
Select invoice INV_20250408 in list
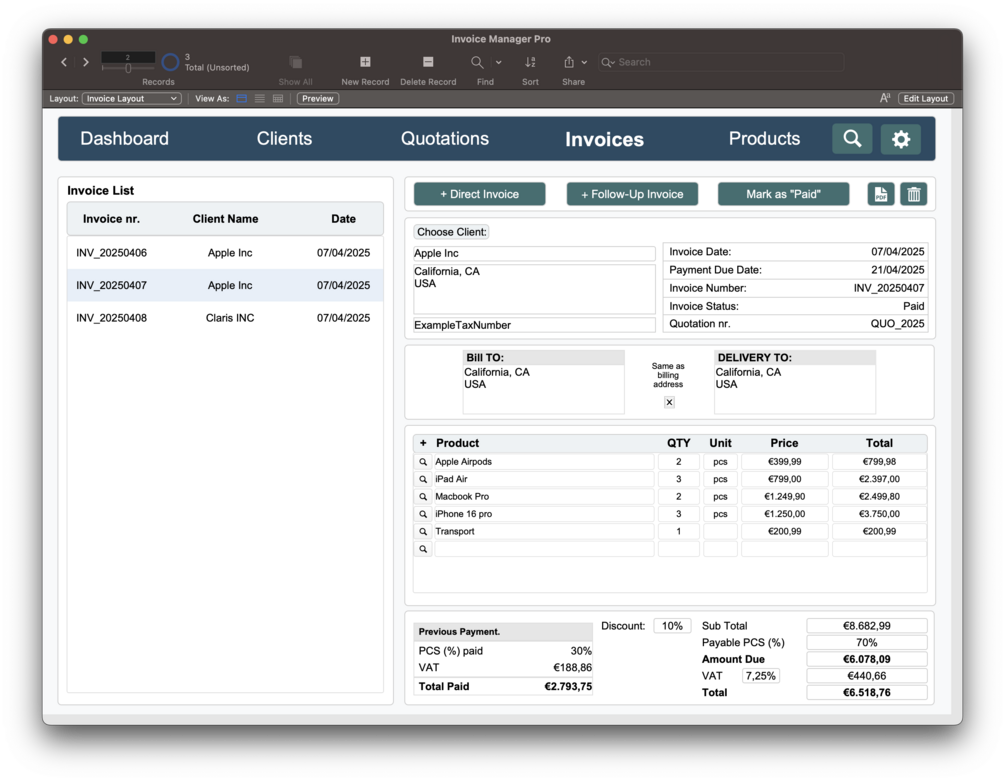pyautogui.click(x=225, y=318)
